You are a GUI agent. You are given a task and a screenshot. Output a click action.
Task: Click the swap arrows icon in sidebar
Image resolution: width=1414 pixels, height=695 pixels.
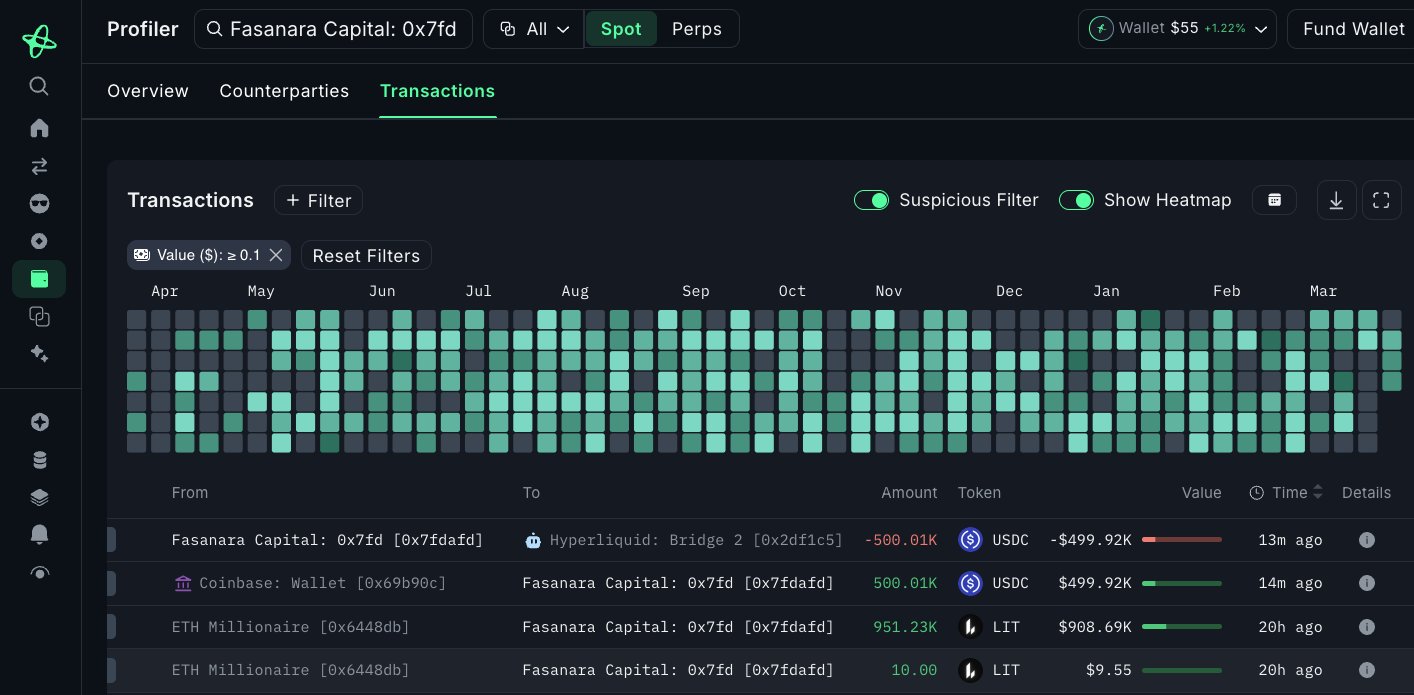pos(39,166)
